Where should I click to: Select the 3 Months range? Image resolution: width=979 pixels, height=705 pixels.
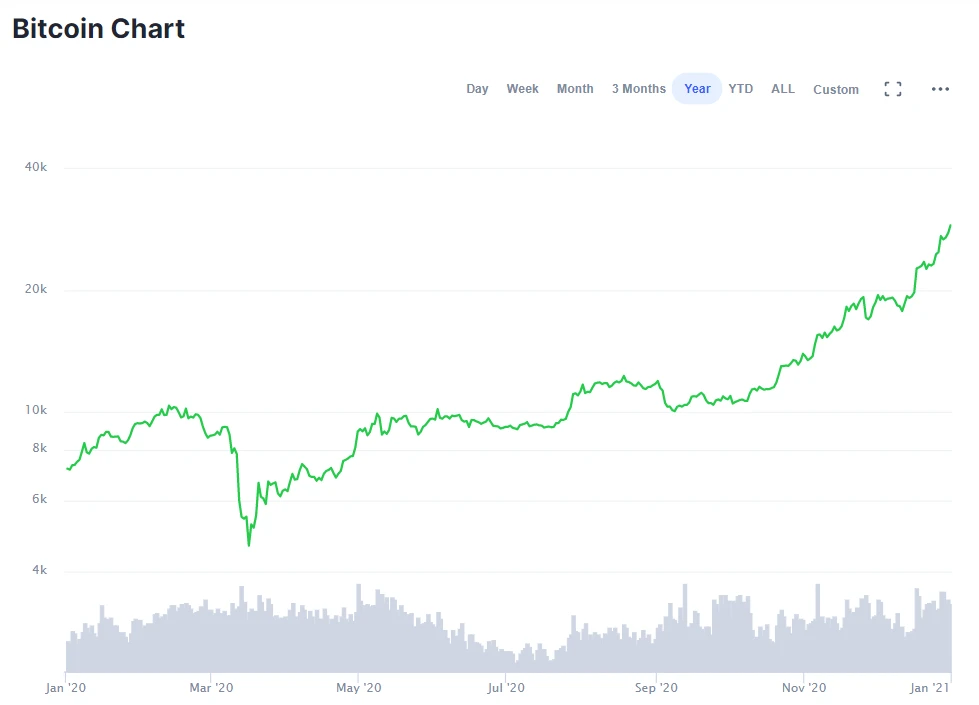click(638, 89)
